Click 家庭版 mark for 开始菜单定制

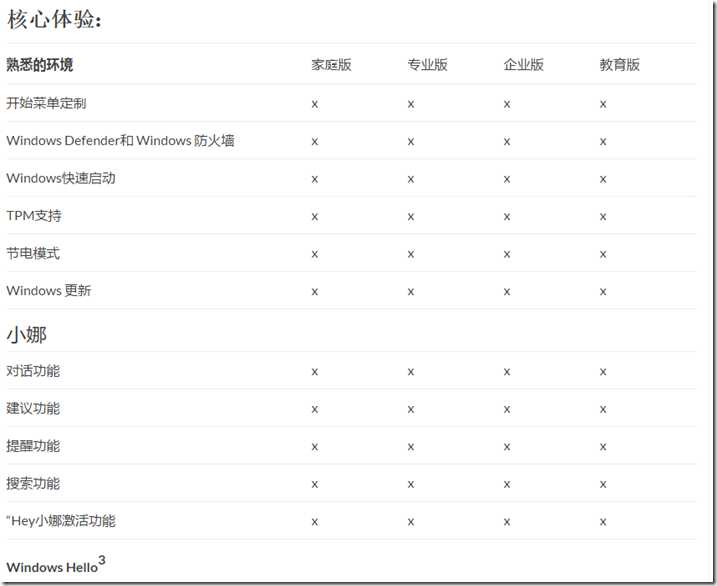[x=315, y=104]
